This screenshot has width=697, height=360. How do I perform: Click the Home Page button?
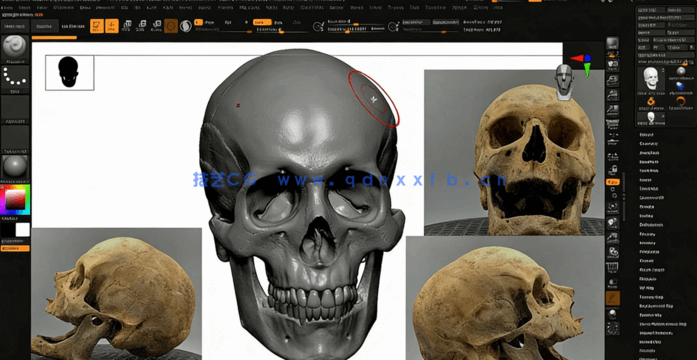point(16,26)
